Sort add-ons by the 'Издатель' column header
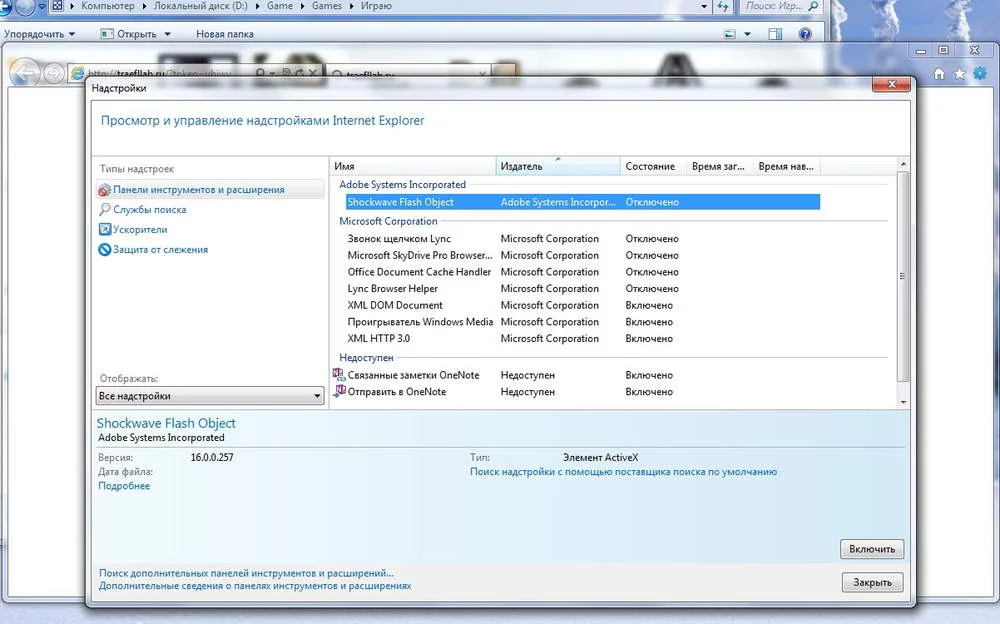 [557, 166]
